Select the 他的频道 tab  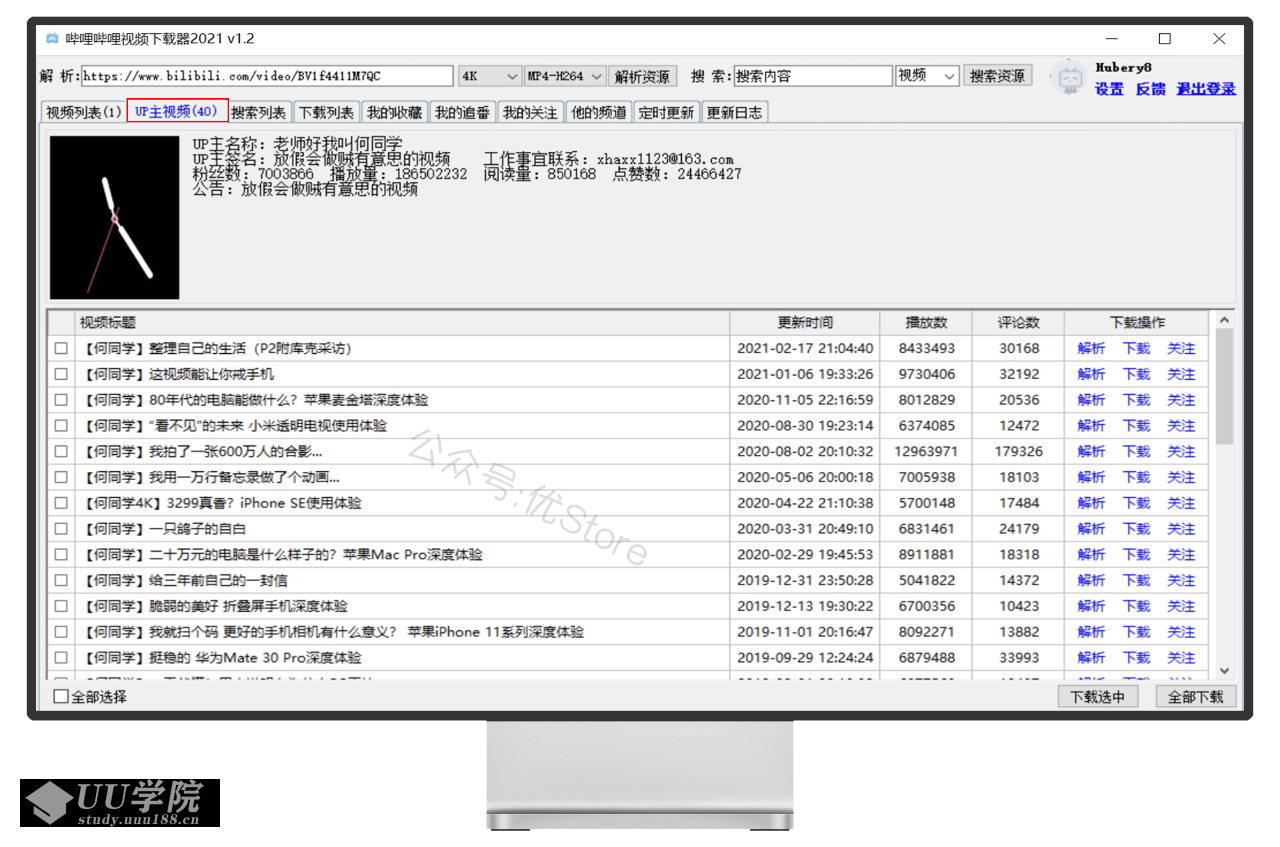point(598,113)
